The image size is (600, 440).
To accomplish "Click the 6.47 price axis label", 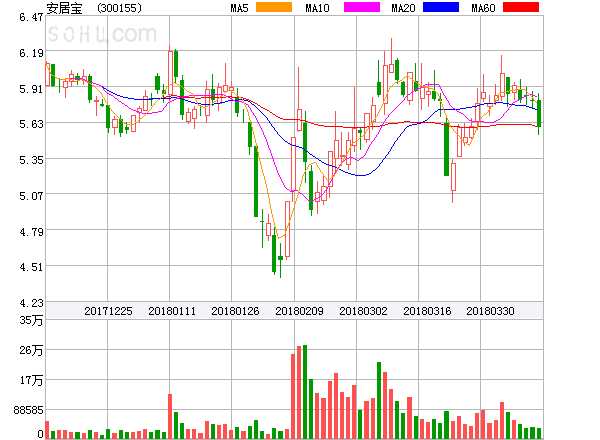I will [31, 17].
